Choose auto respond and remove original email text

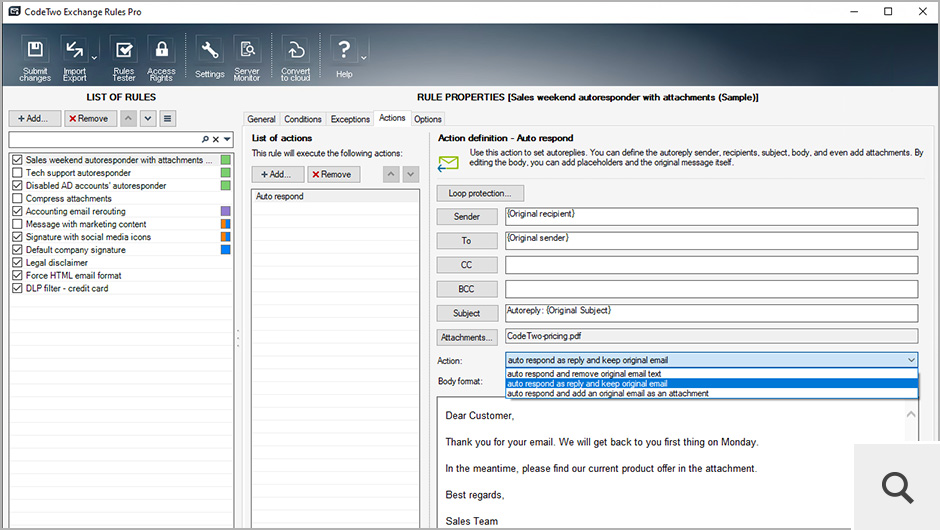(x=712, y=374)
